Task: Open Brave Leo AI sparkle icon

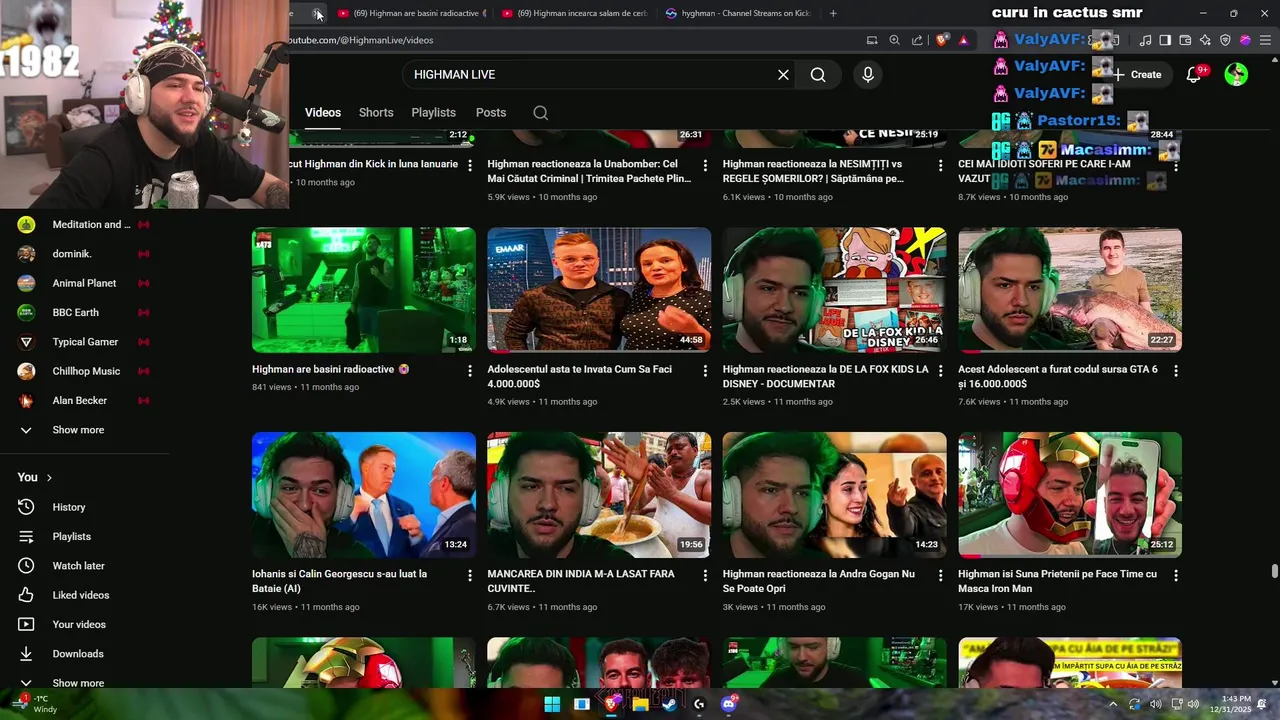Action: tap(1205, 40)
